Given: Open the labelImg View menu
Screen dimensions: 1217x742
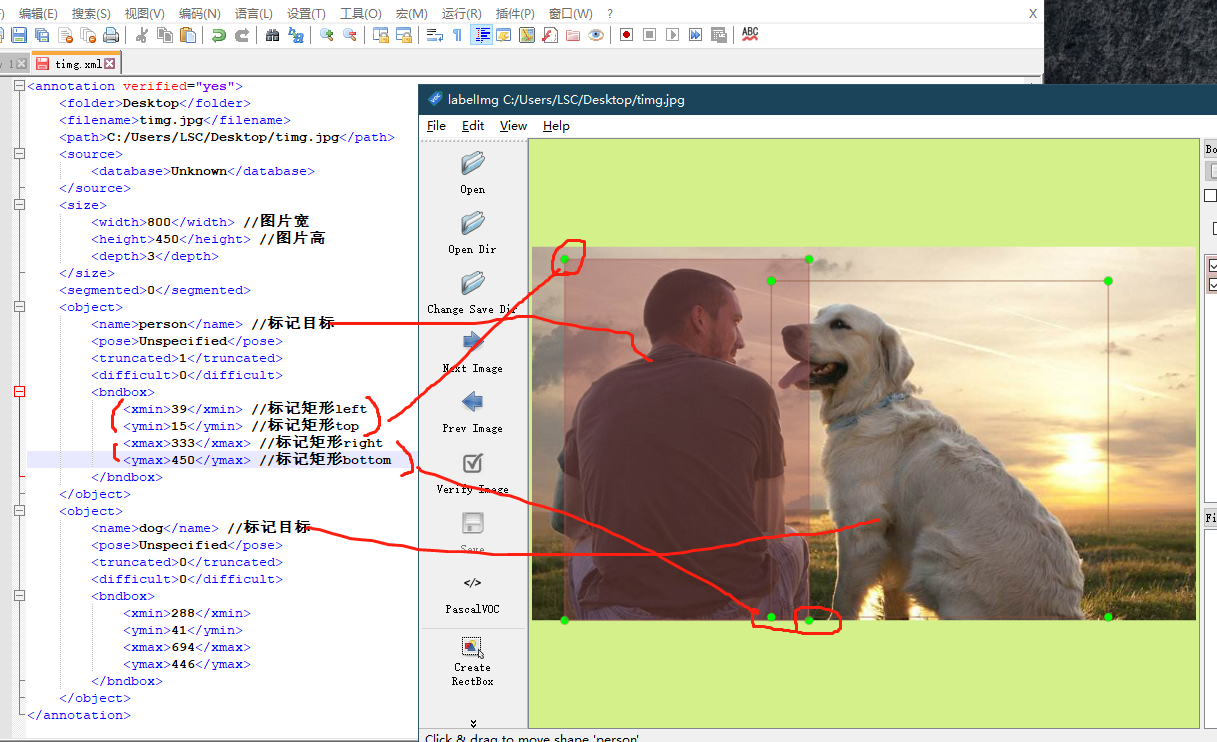Looking at the screenshot, I should [x=513, y=126].
